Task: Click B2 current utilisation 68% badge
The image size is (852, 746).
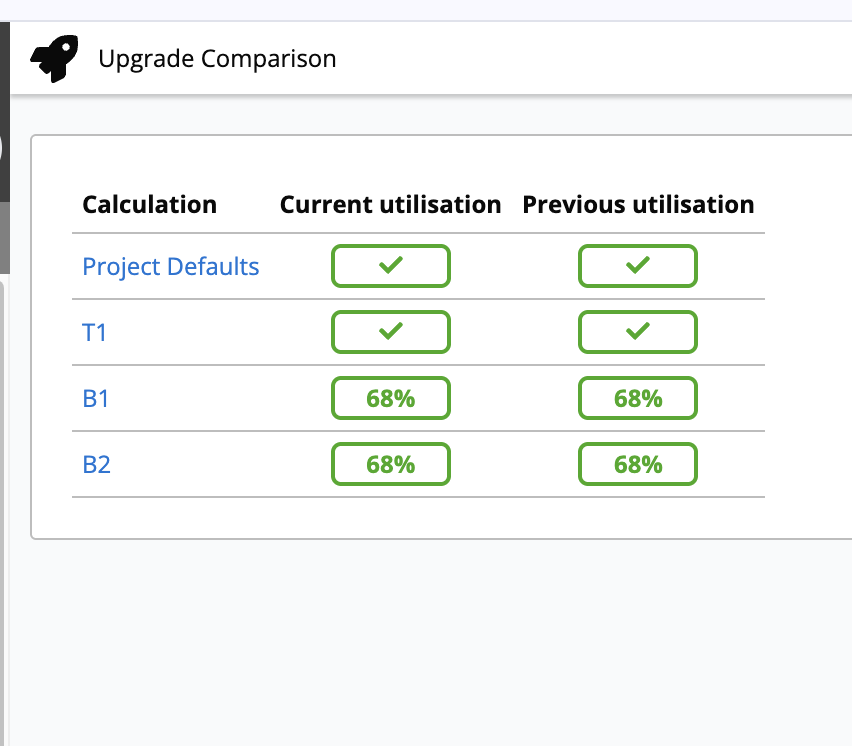Action: tap(390, 464)
